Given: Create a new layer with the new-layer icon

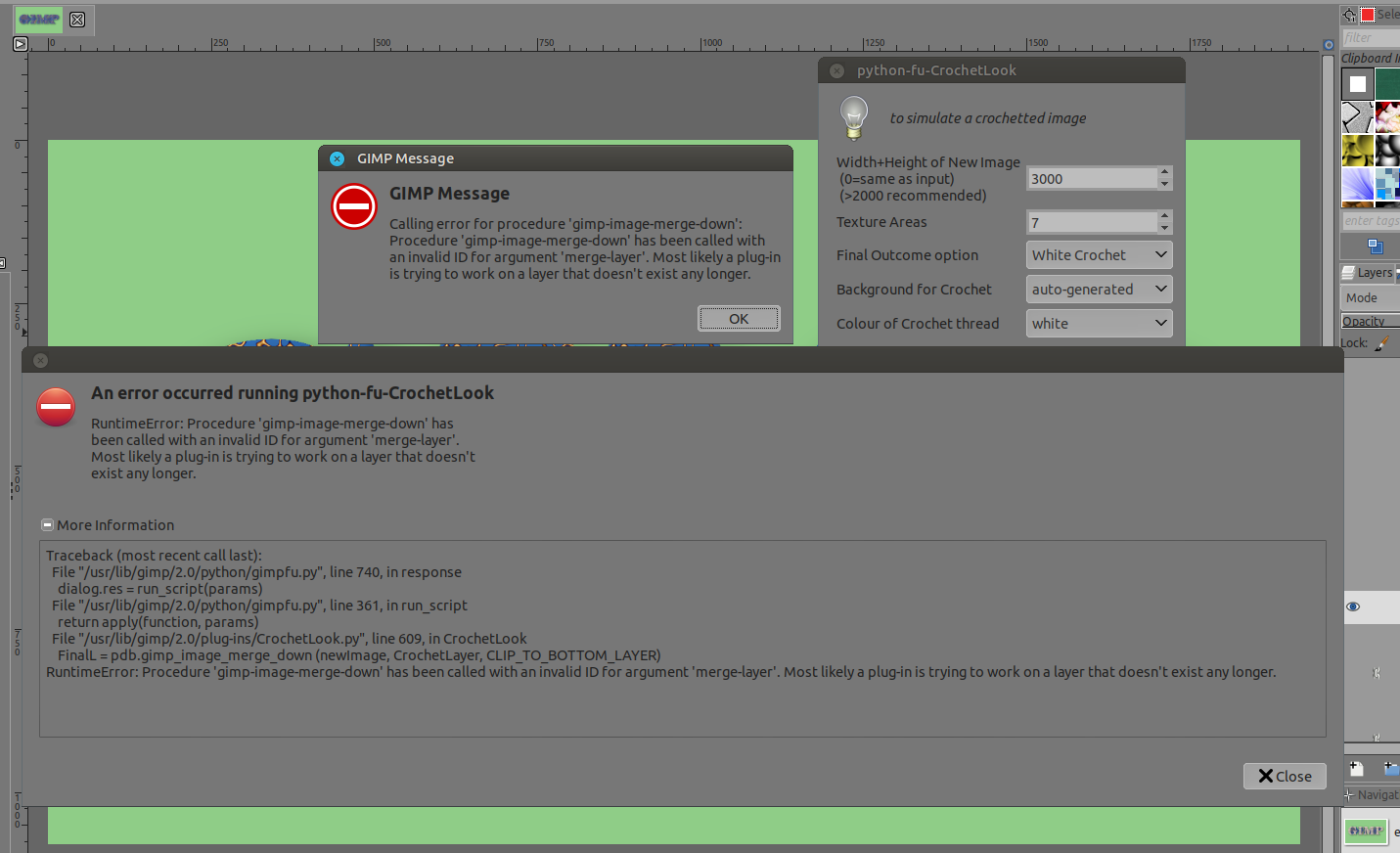Looking at the screenshot, I should click(x=1356, y=769).
